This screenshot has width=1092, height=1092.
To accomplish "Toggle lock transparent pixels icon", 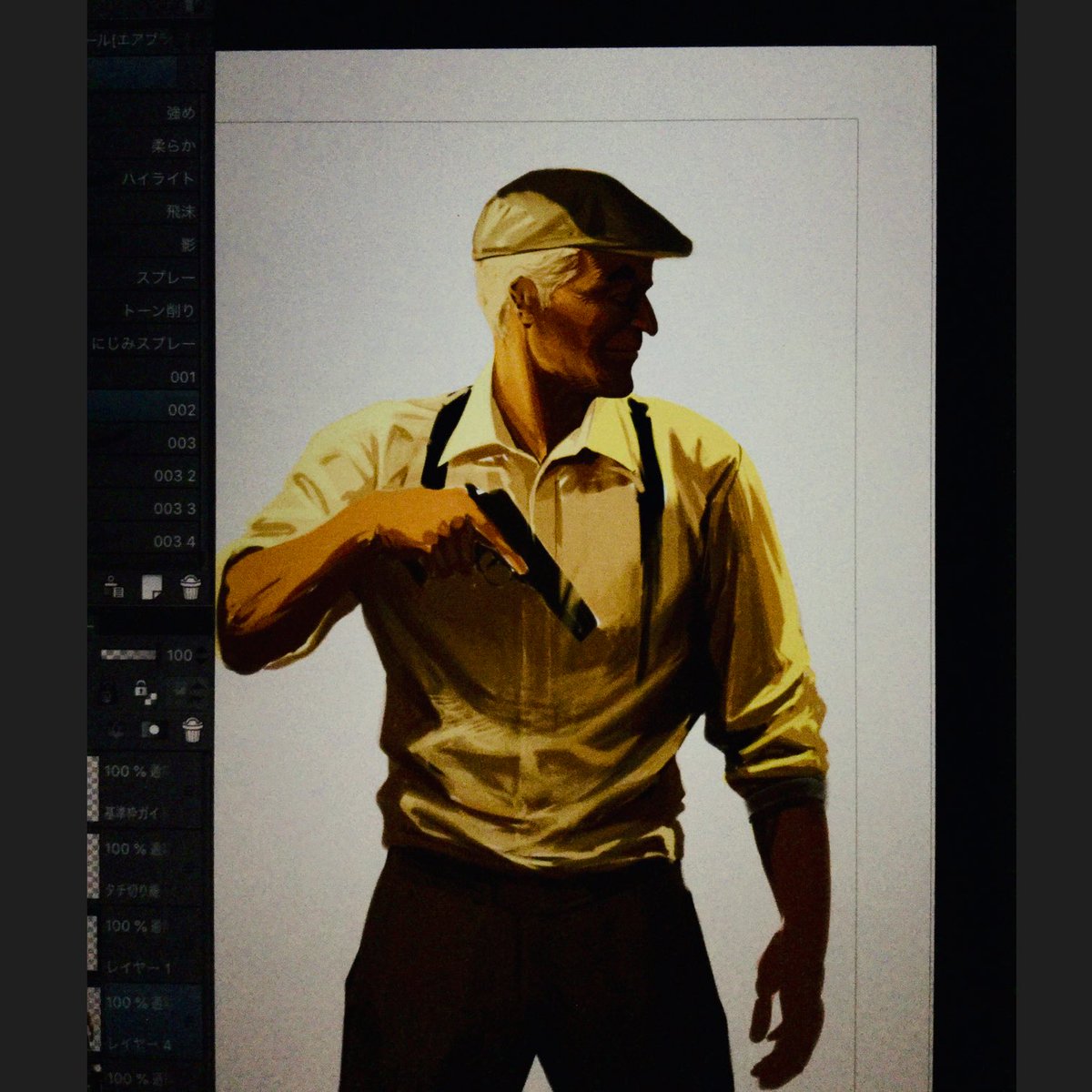I will 145,692.
